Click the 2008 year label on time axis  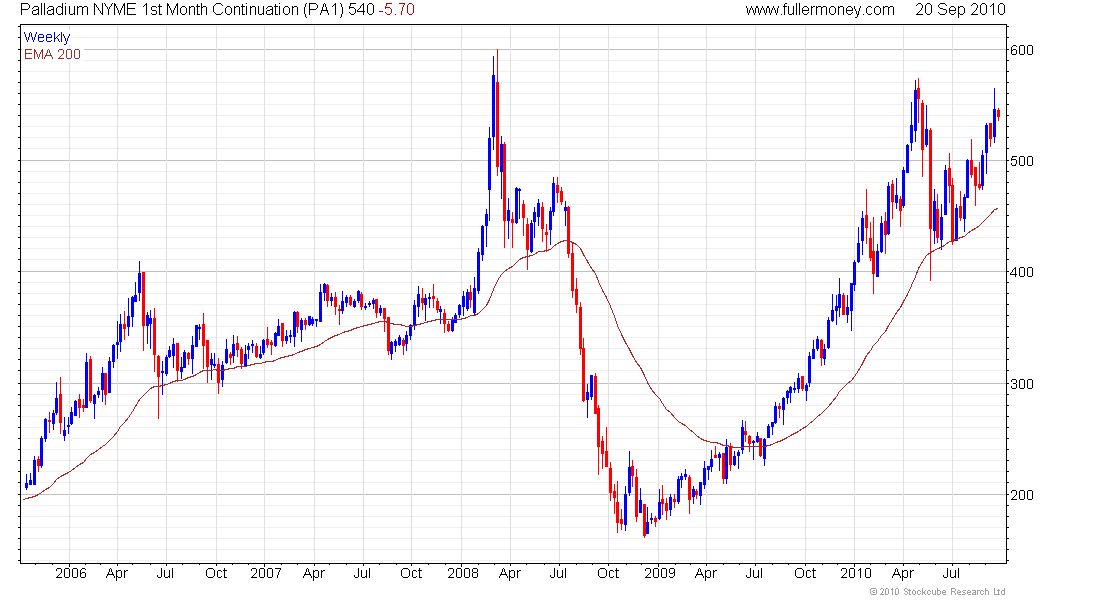463,573
